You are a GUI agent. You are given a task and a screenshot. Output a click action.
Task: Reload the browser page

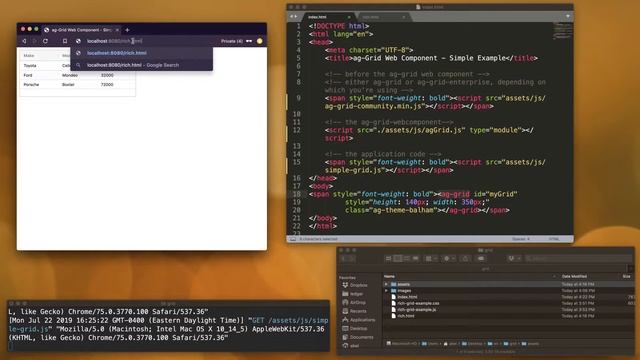45,41
